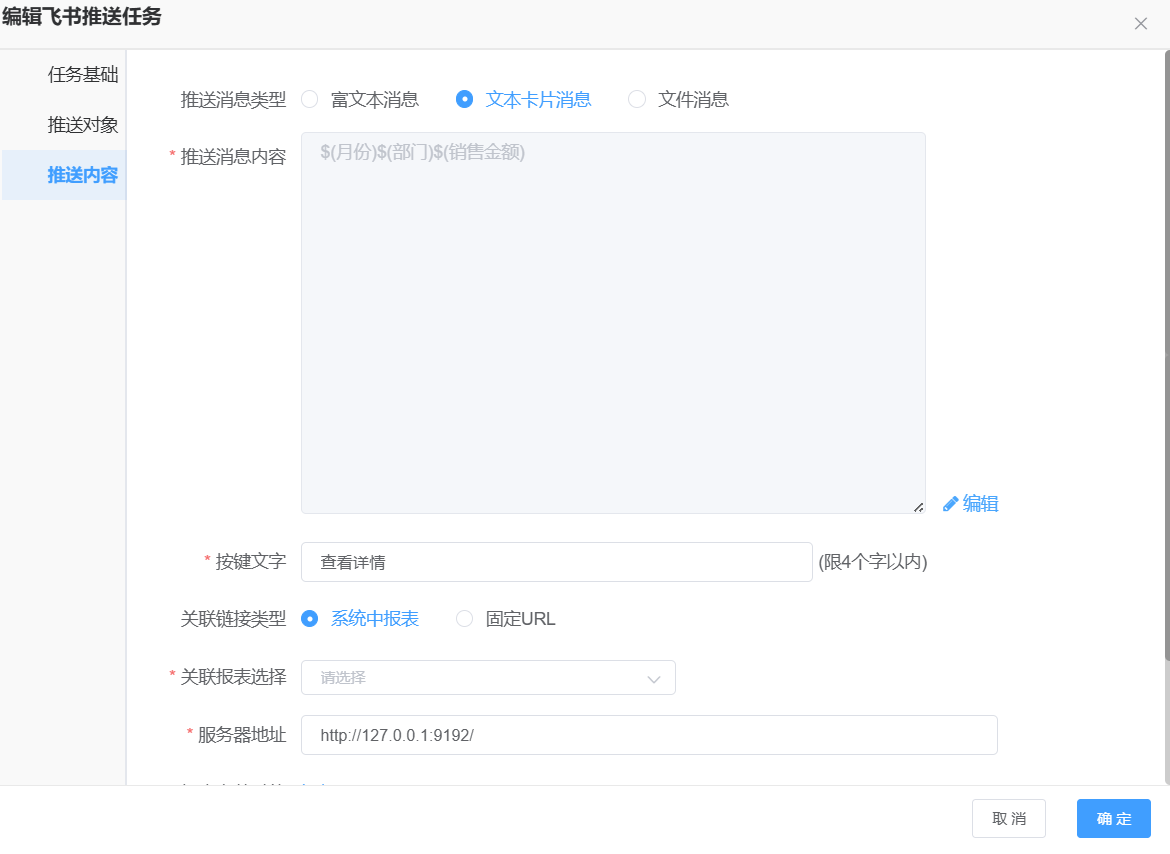Select the 文本卡片消息 radio option
Viewport: 1170px width, 854px height.
(464, 99)
